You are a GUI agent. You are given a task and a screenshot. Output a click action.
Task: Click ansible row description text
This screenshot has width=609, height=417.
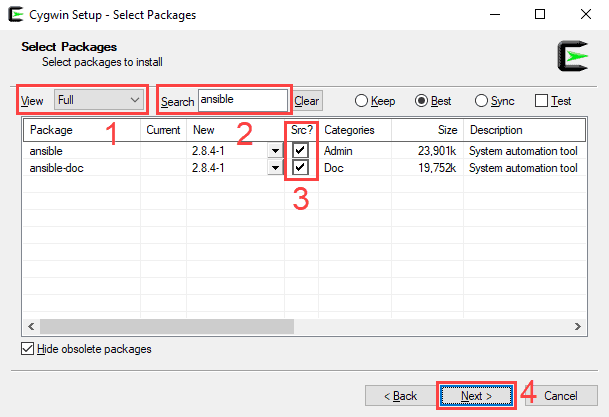tap(523, 151)
